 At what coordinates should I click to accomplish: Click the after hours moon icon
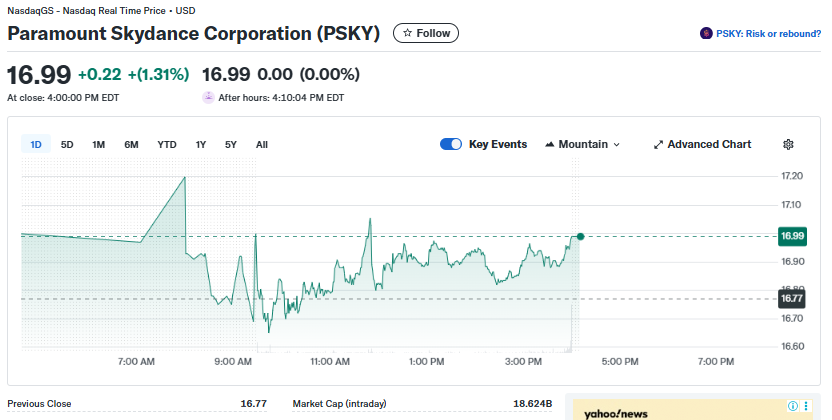click(208, 98)
